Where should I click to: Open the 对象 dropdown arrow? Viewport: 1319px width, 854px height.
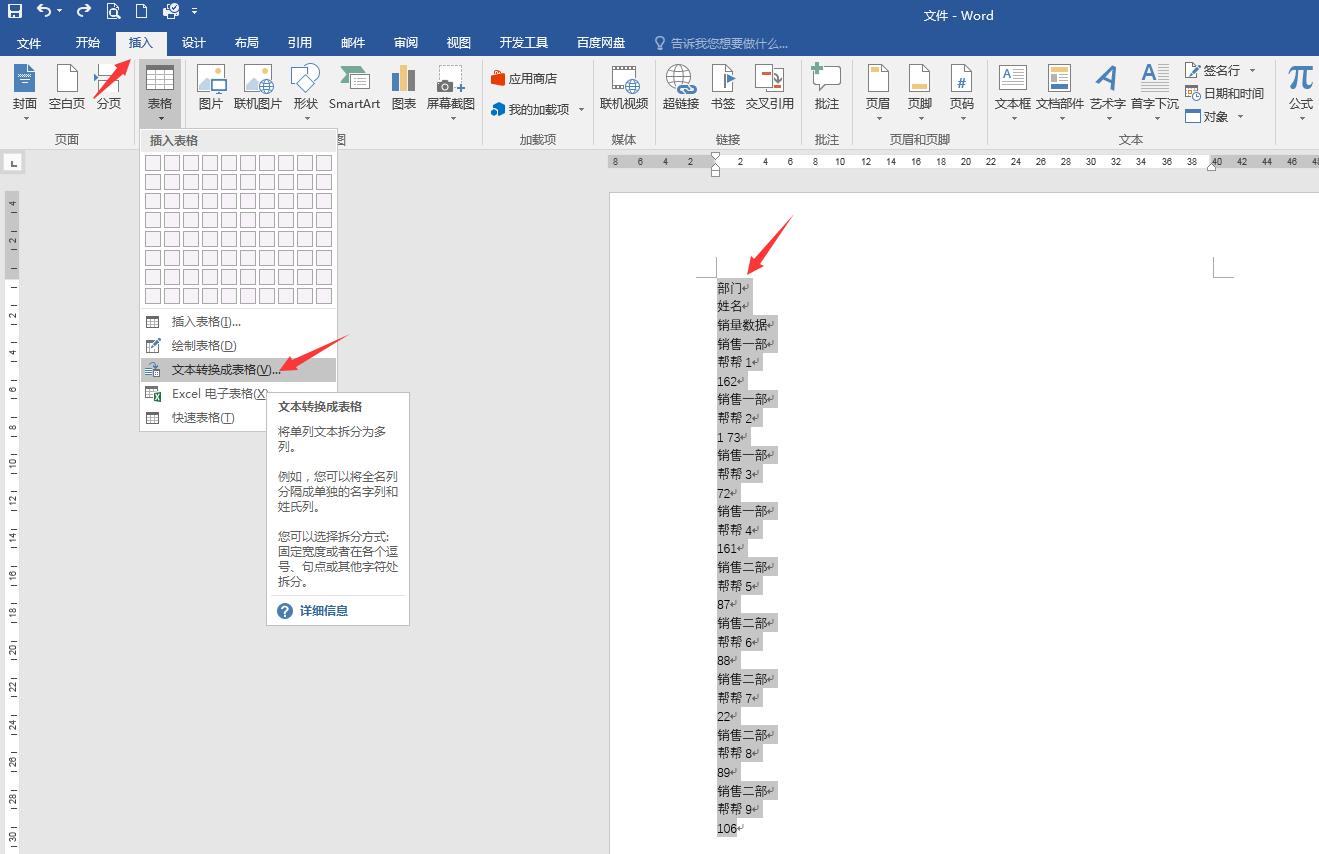click(x=1239, y=116)
